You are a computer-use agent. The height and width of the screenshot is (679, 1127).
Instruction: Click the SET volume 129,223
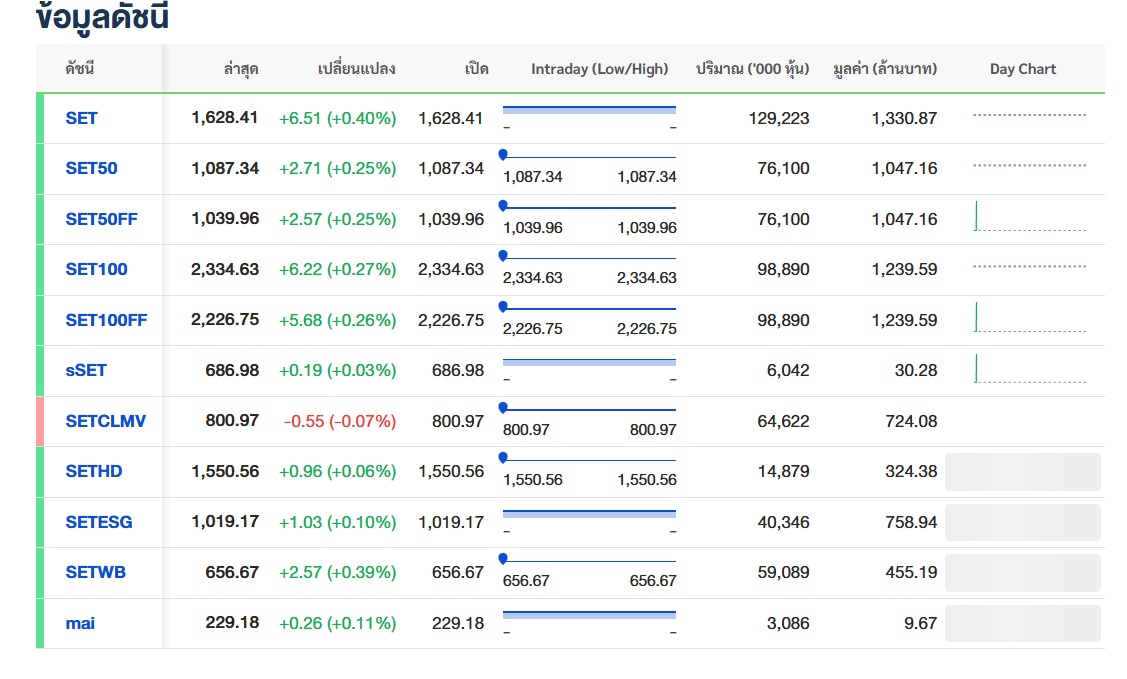[x=779, y=119]
